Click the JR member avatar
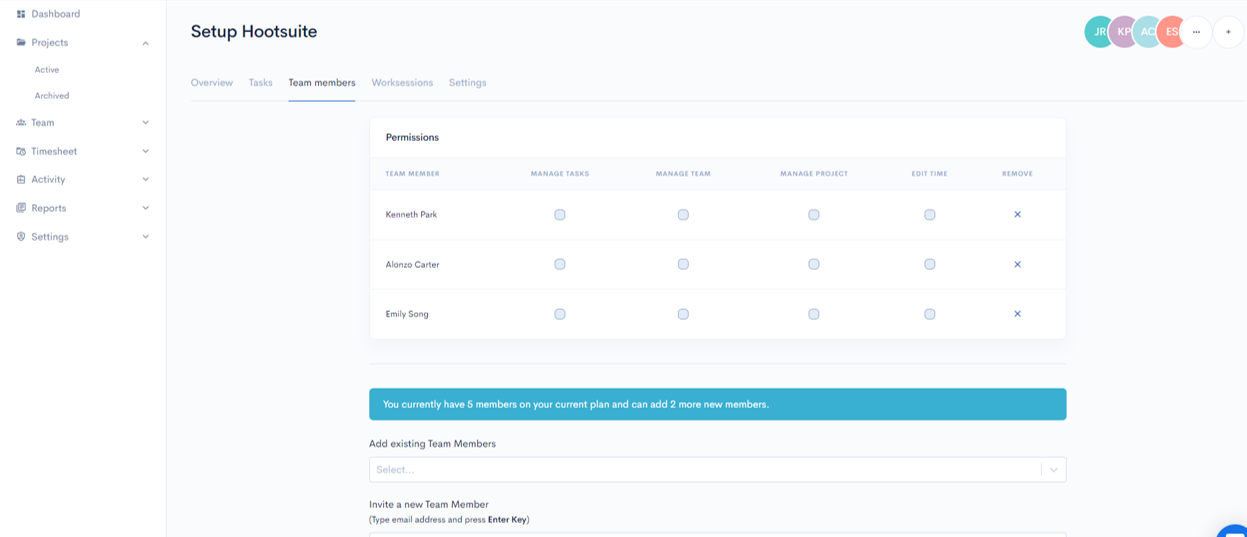 coord(1099,32)
